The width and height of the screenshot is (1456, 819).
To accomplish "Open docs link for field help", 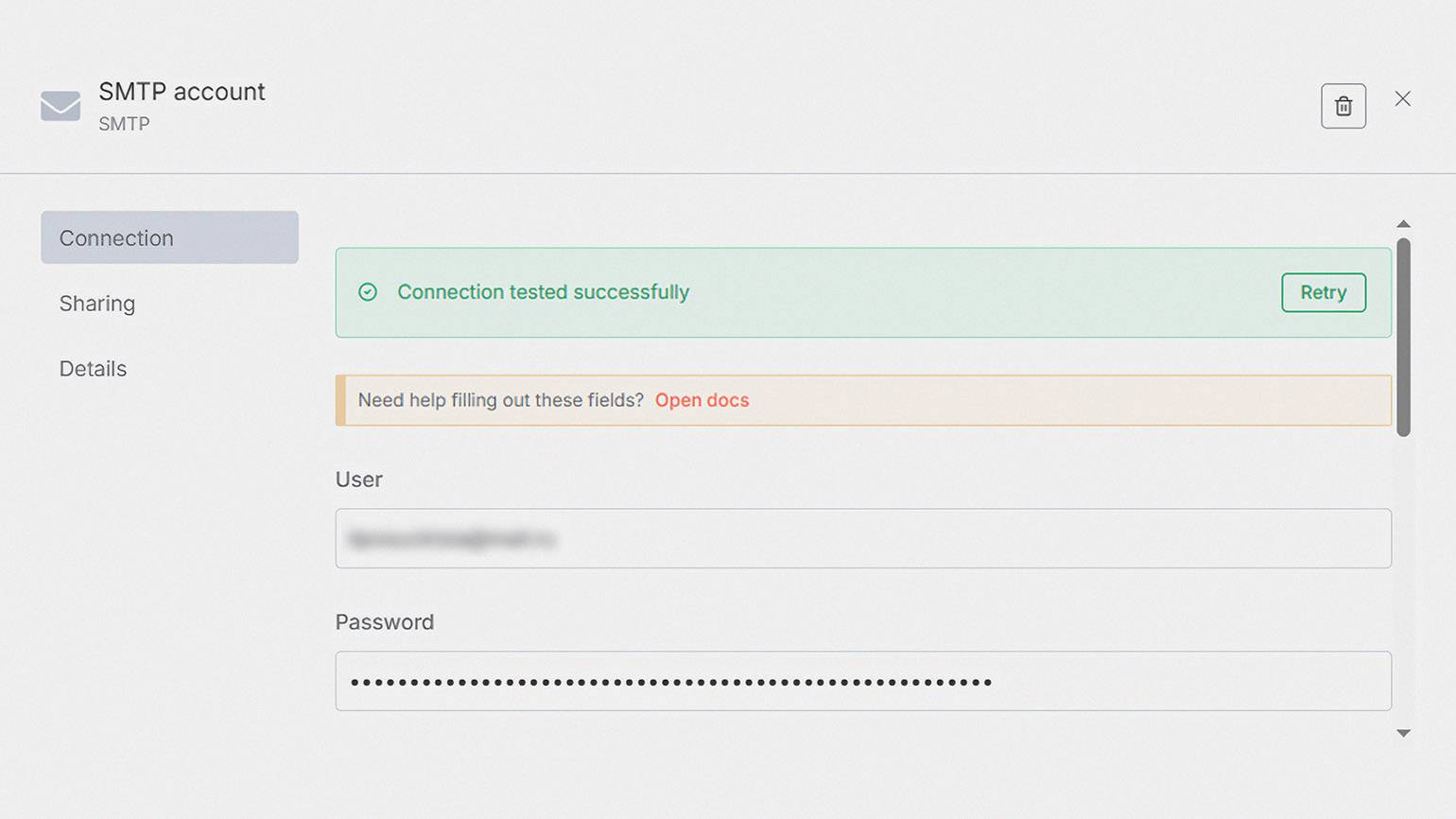I will (702, 400).
